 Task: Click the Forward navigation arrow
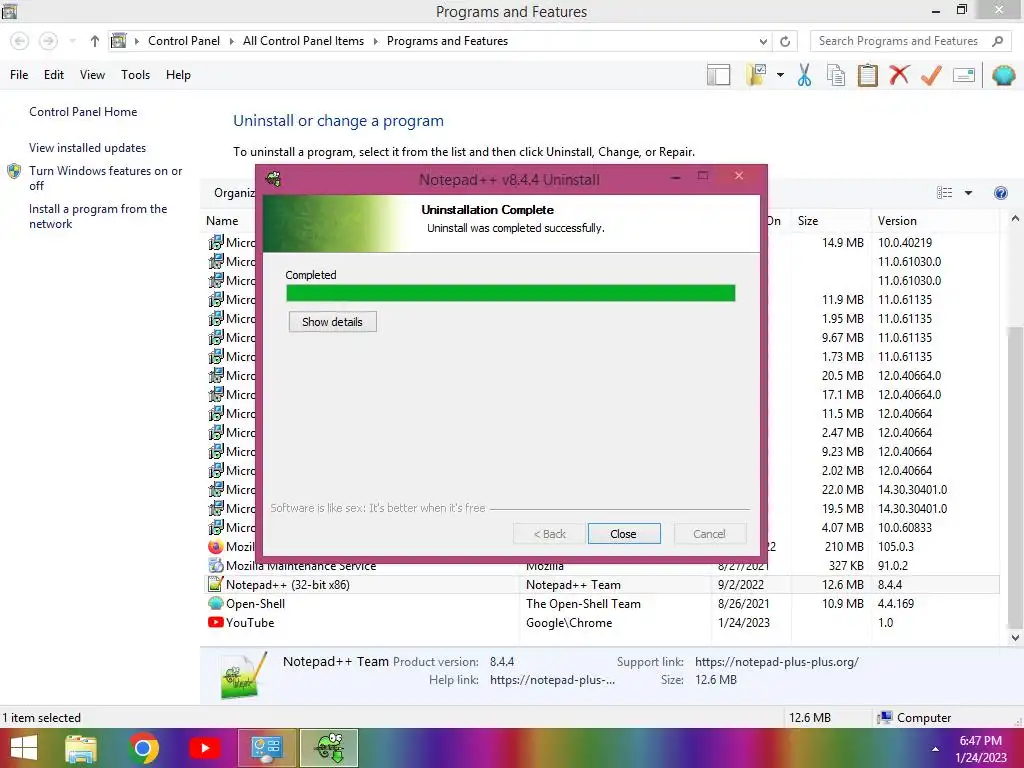48,41
